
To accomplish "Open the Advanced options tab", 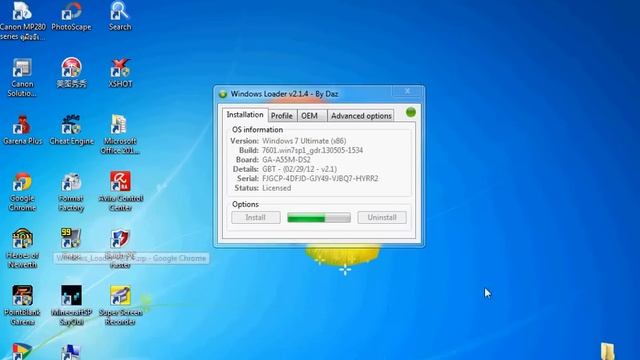I will (361, 116).
